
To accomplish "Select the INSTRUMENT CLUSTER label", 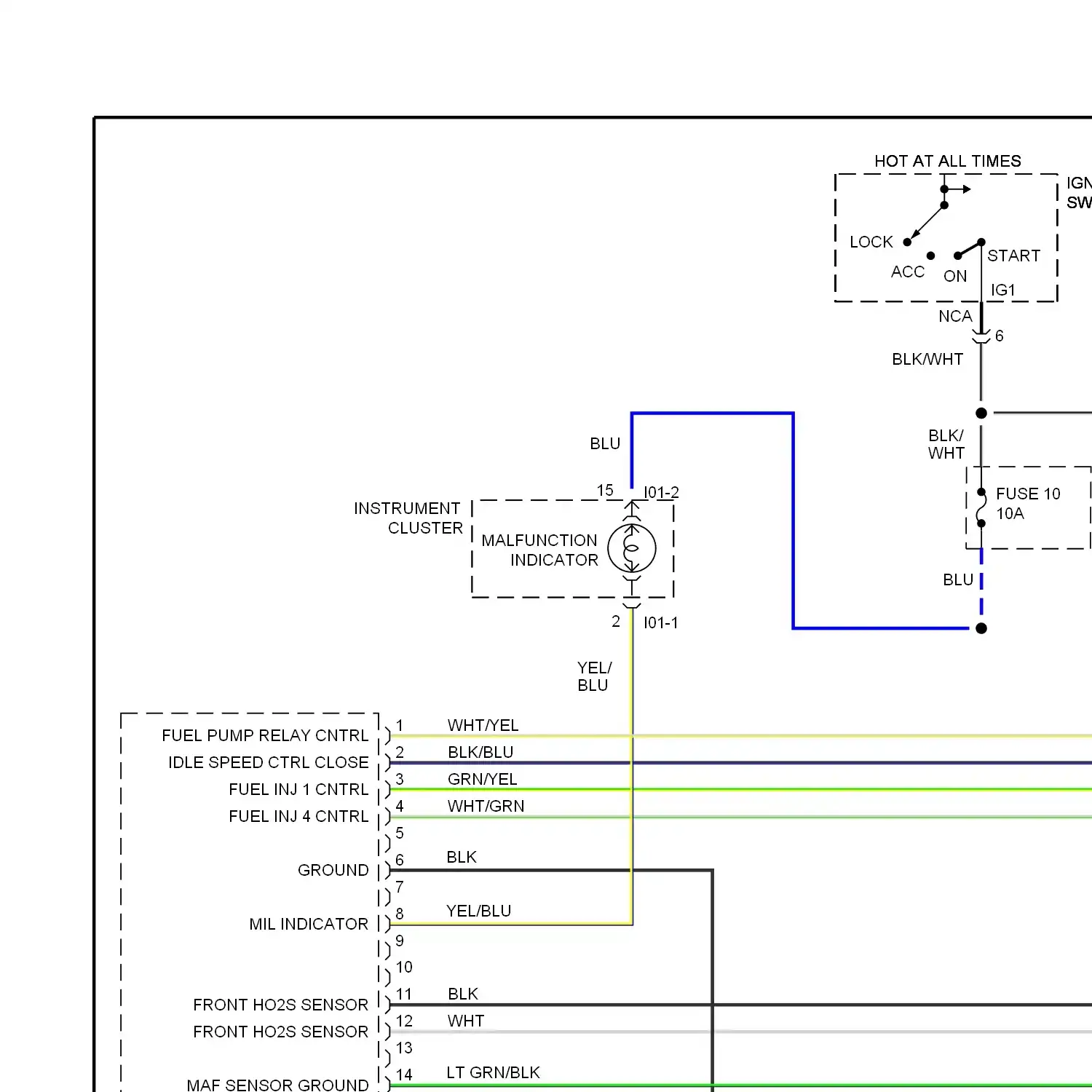I will [408, 518].
